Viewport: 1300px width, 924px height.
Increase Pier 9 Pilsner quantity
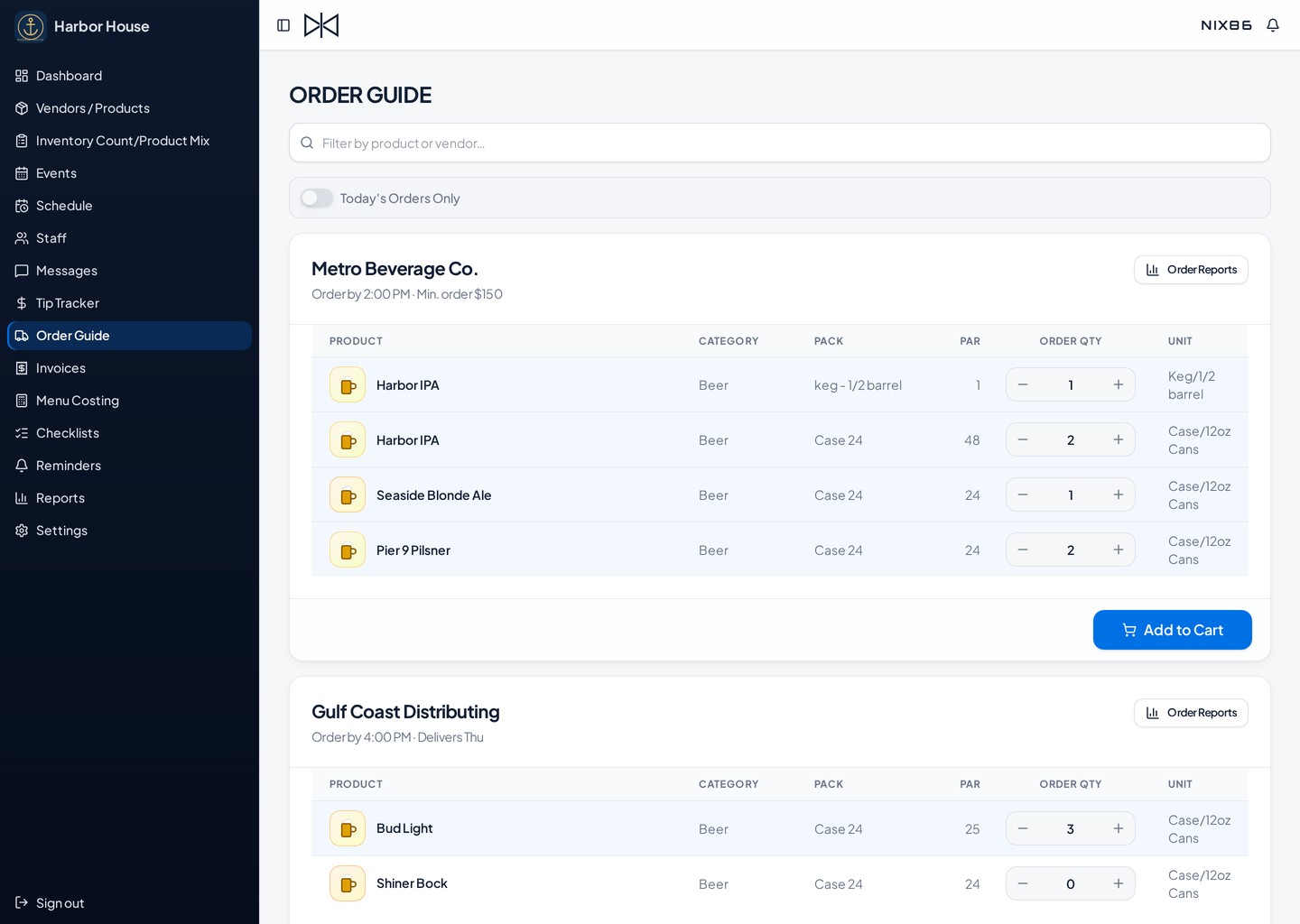(1119, 550)
